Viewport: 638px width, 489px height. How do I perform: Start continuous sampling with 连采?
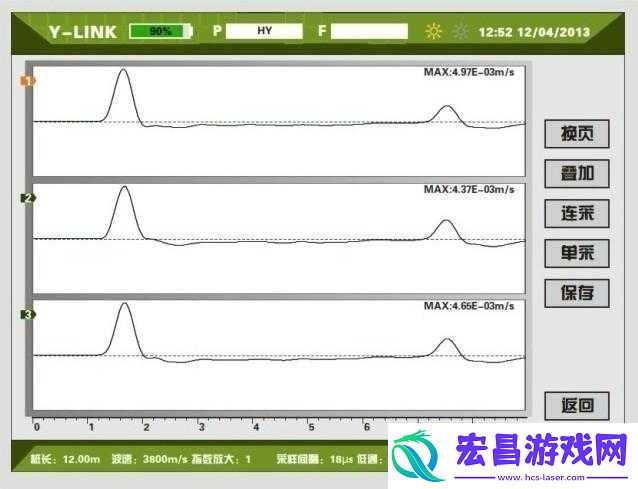pyautogui.click(x=577, y=214)
